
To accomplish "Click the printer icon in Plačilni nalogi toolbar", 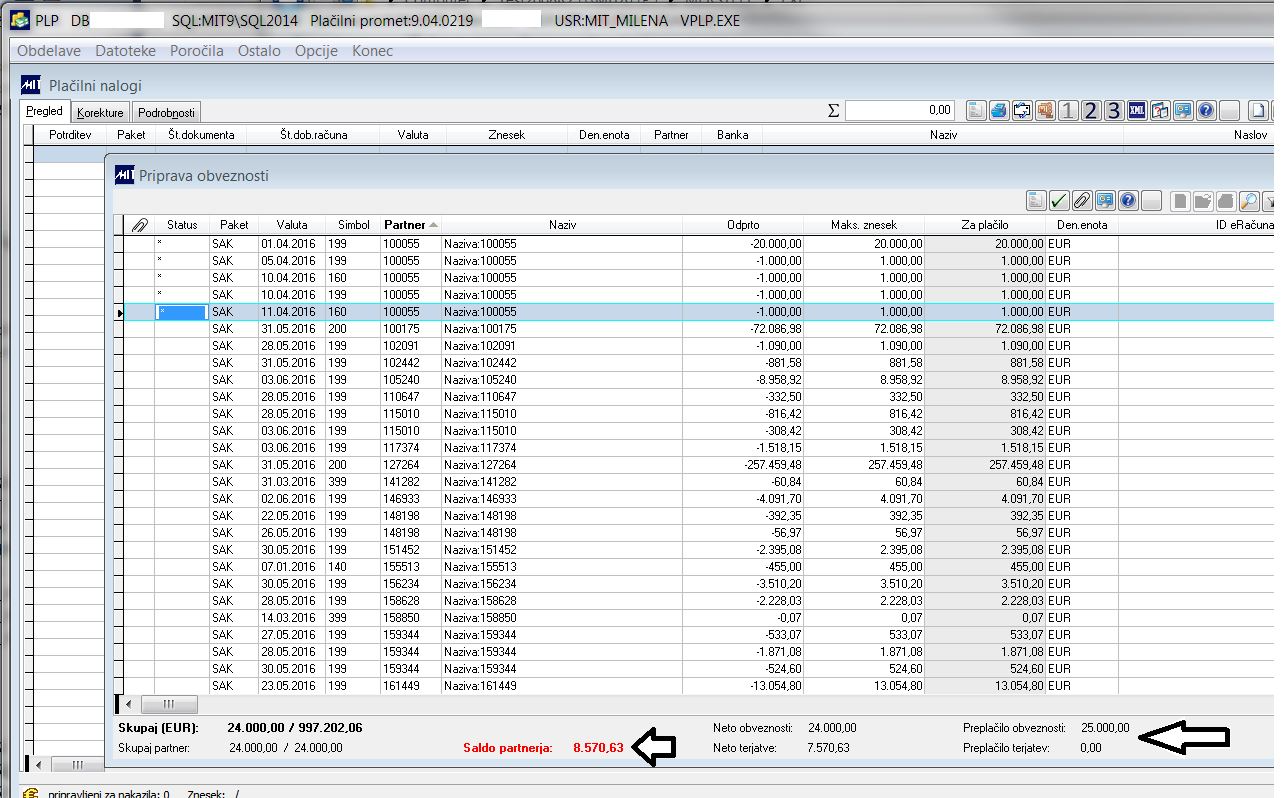I will tap(999, 111).
